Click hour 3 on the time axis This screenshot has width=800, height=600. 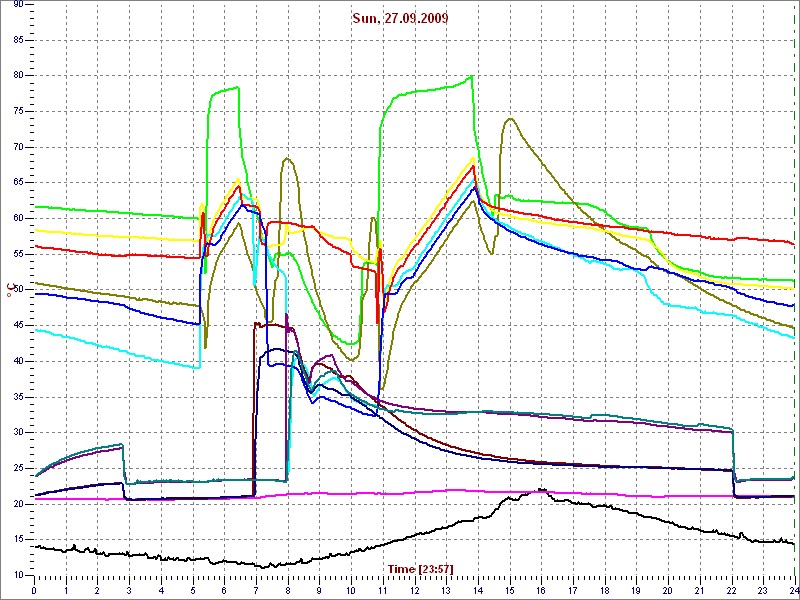[129, 589]
